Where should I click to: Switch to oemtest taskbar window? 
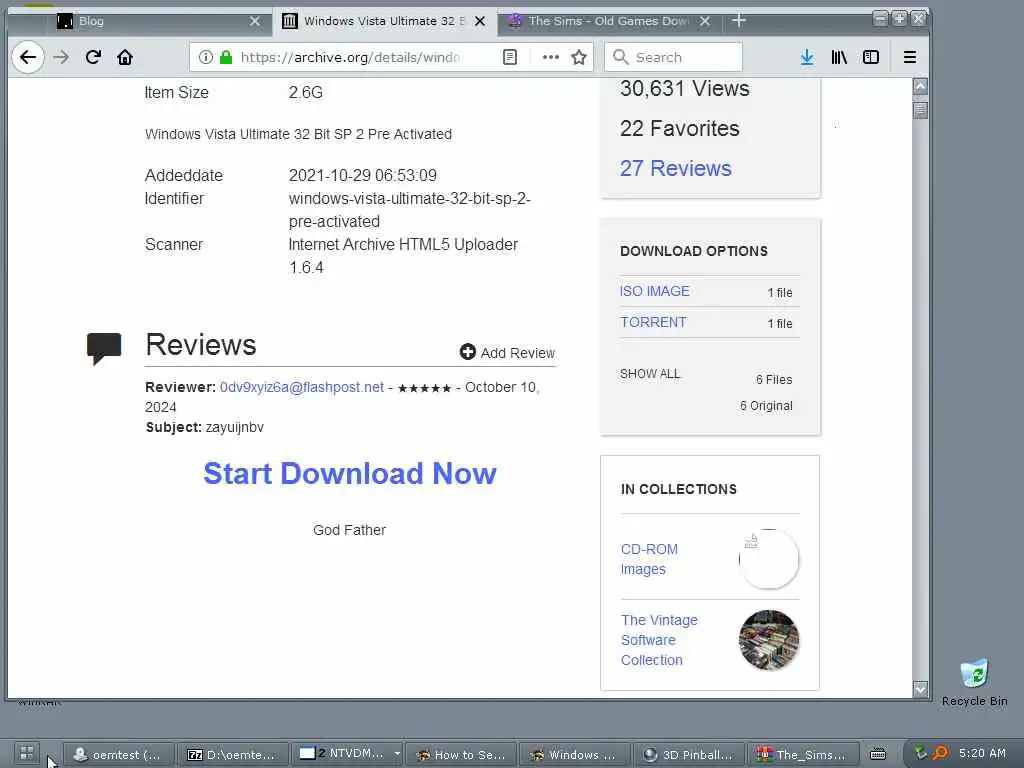121,754
